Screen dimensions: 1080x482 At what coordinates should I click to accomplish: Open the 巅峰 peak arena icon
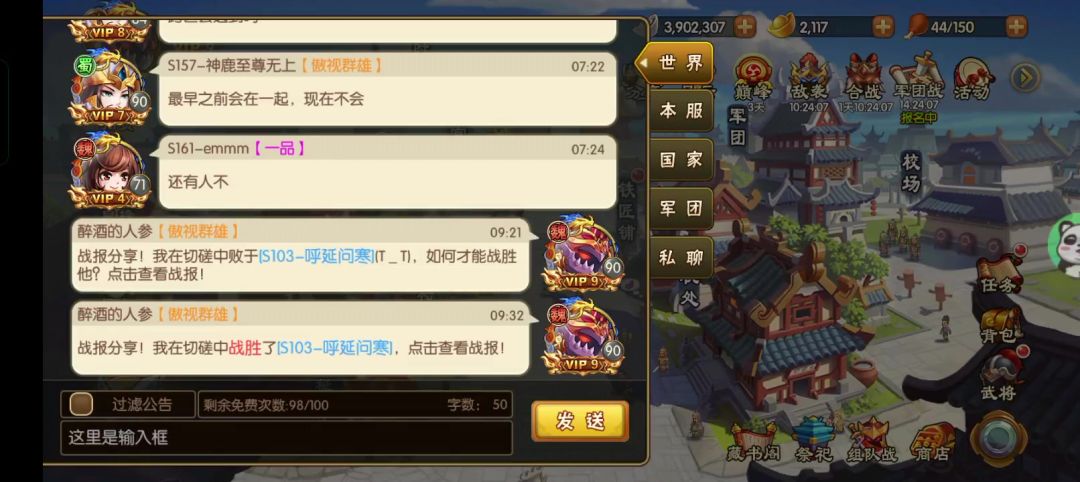tap(752, 77)
